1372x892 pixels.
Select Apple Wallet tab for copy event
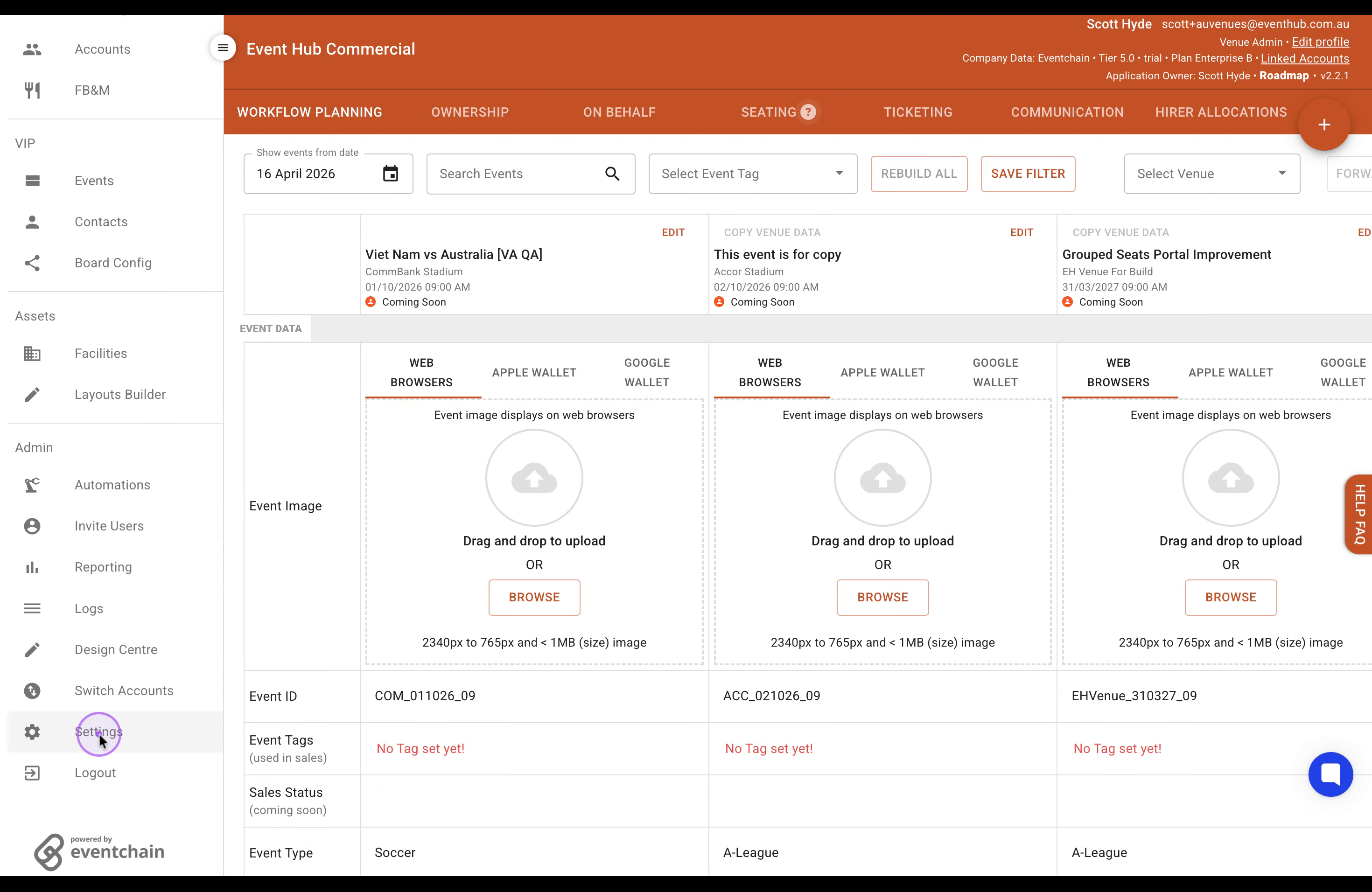(x=882, y=373)
